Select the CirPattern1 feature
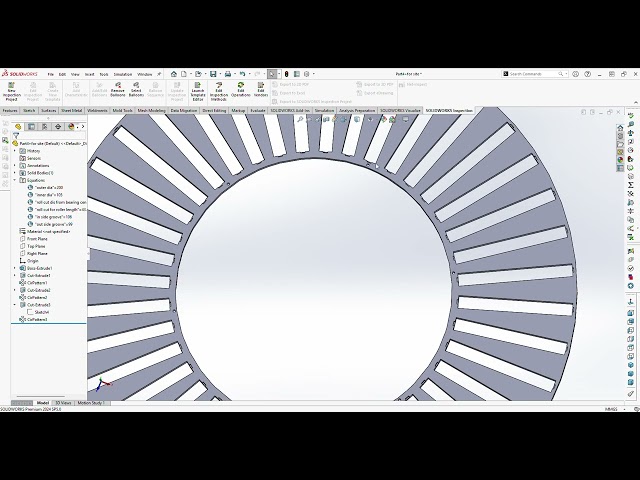This screenshot has height=480, width=640. point(33,283)
